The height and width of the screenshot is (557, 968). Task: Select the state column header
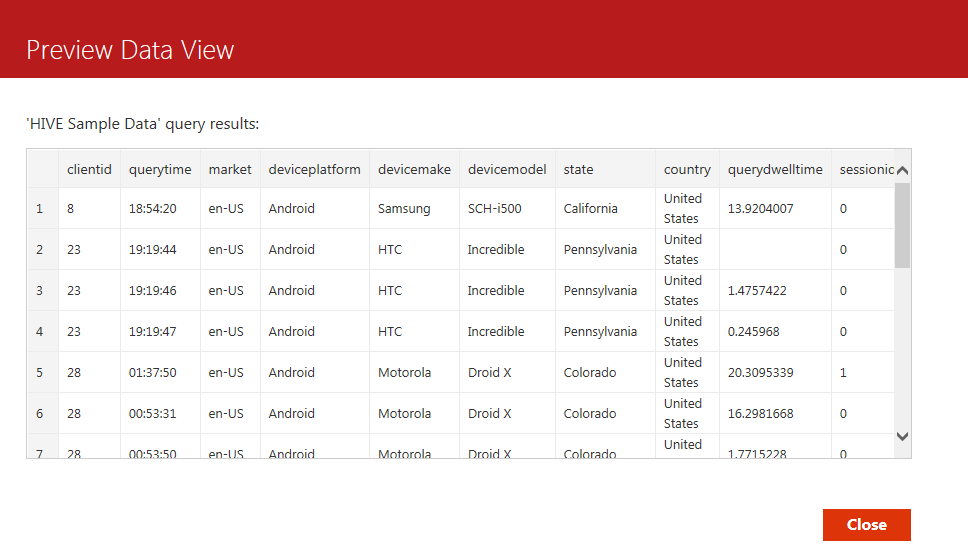pos(578,169)
